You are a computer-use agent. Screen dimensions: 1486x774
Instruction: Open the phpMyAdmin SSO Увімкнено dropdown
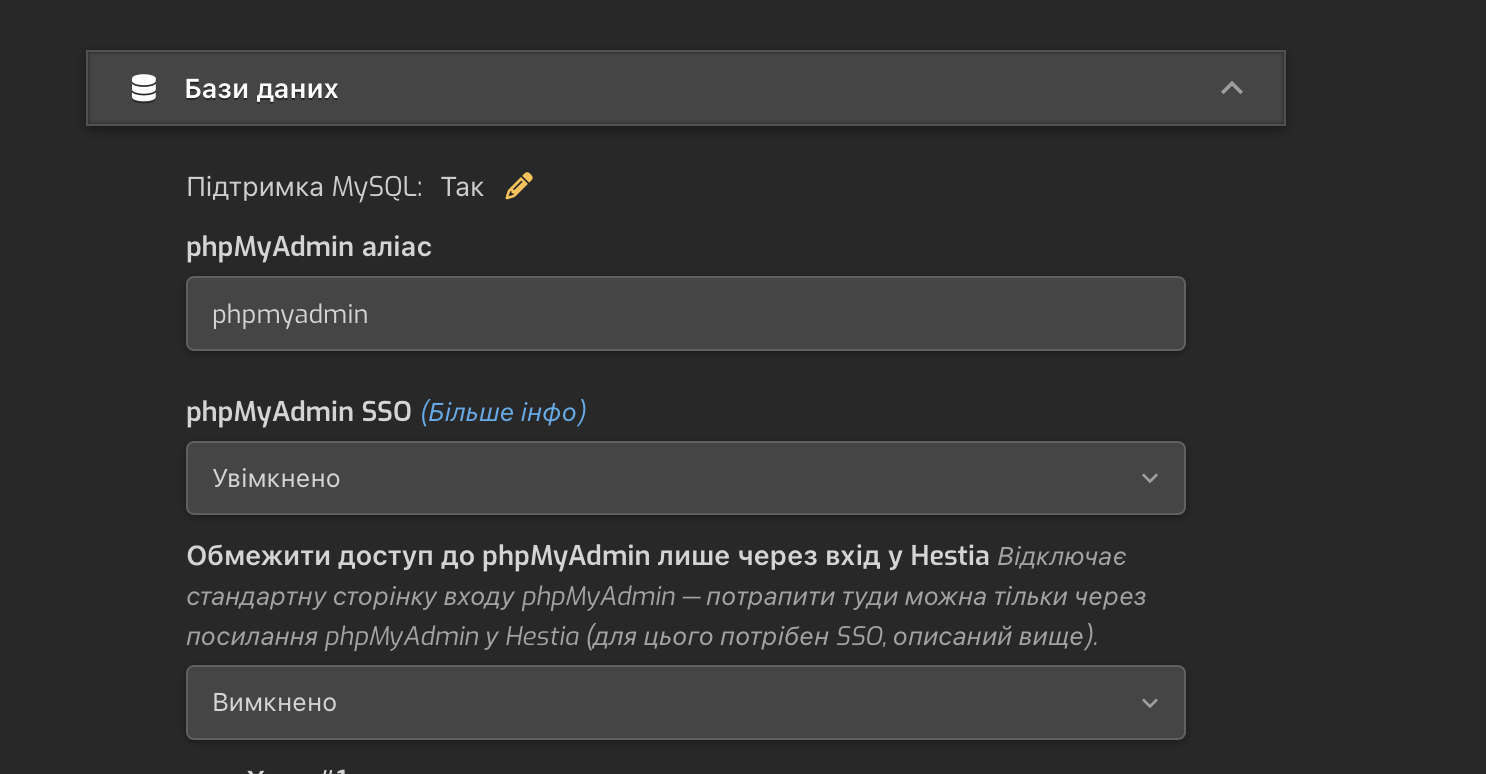(x=686, y=478)
